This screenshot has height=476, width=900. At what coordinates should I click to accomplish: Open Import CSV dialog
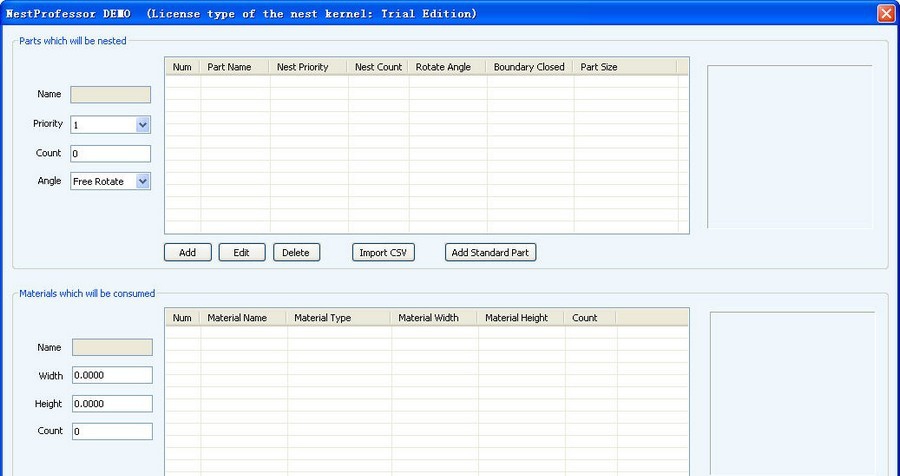tap(383, 253)
